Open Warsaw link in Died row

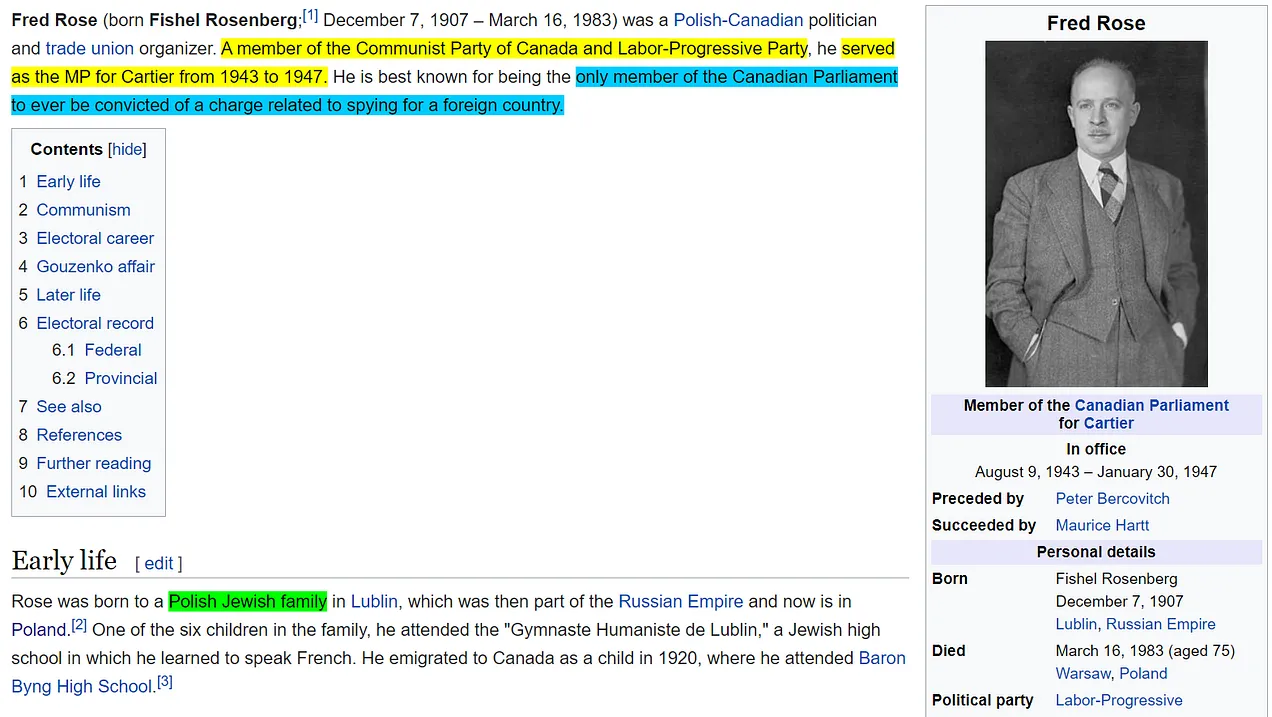click(1083, 673)
